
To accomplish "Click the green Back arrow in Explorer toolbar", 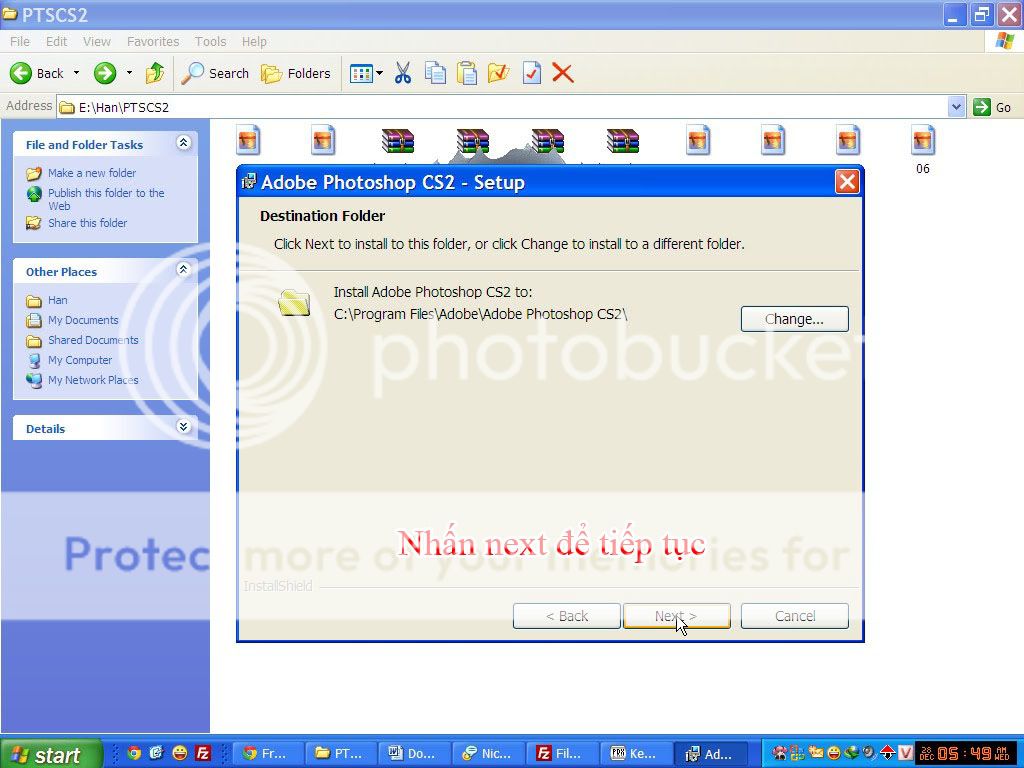I will [21, 73].
